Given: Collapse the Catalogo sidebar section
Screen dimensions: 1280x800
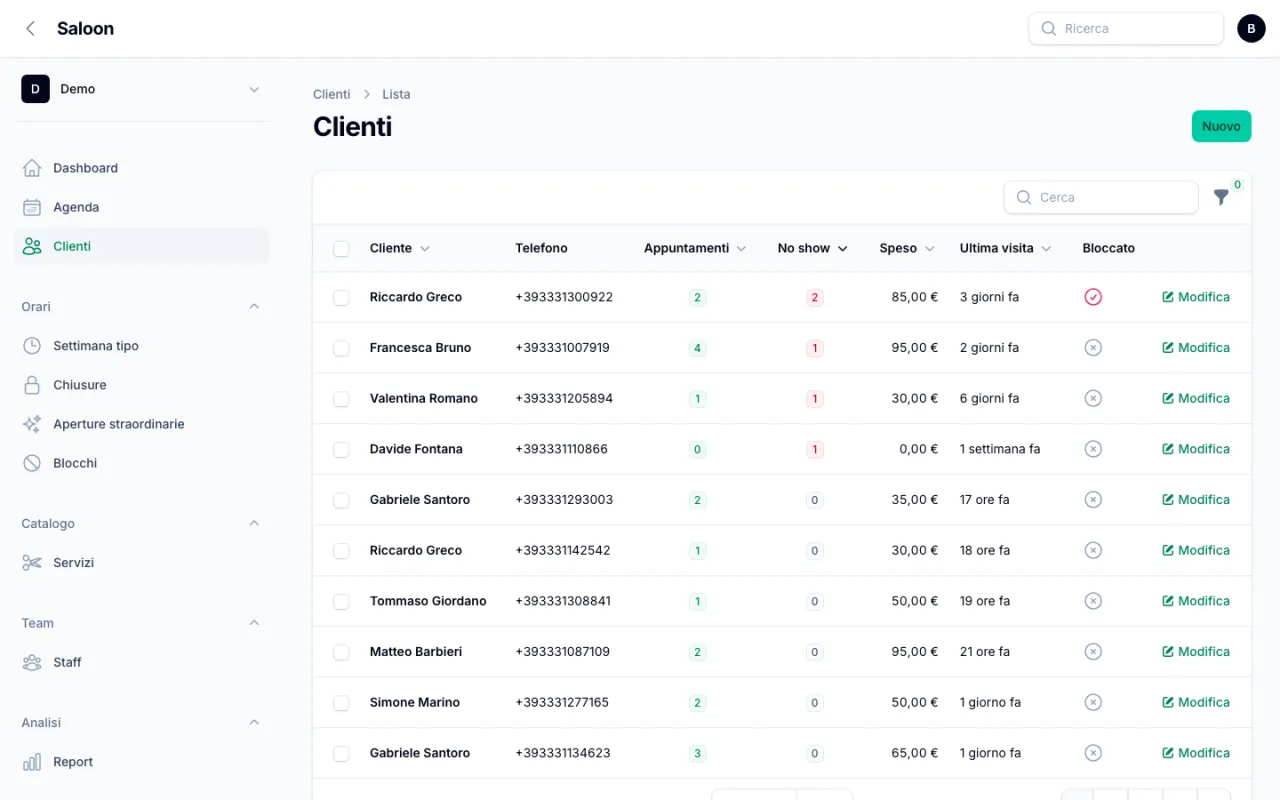Looking at the screenshot, I should click(x=254, y=524).
